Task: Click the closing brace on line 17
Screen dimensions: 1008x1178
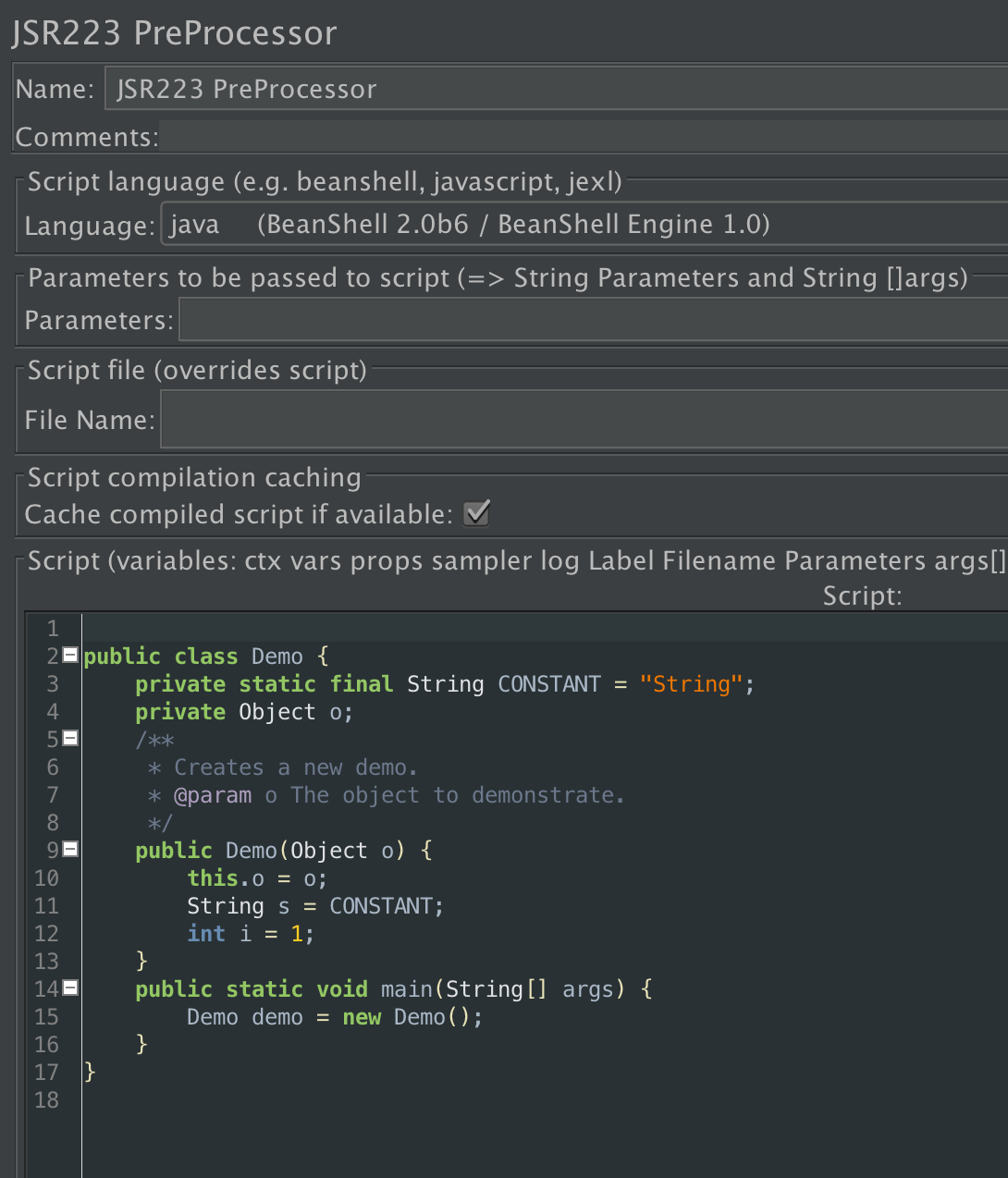Action: click(89, 1072)
